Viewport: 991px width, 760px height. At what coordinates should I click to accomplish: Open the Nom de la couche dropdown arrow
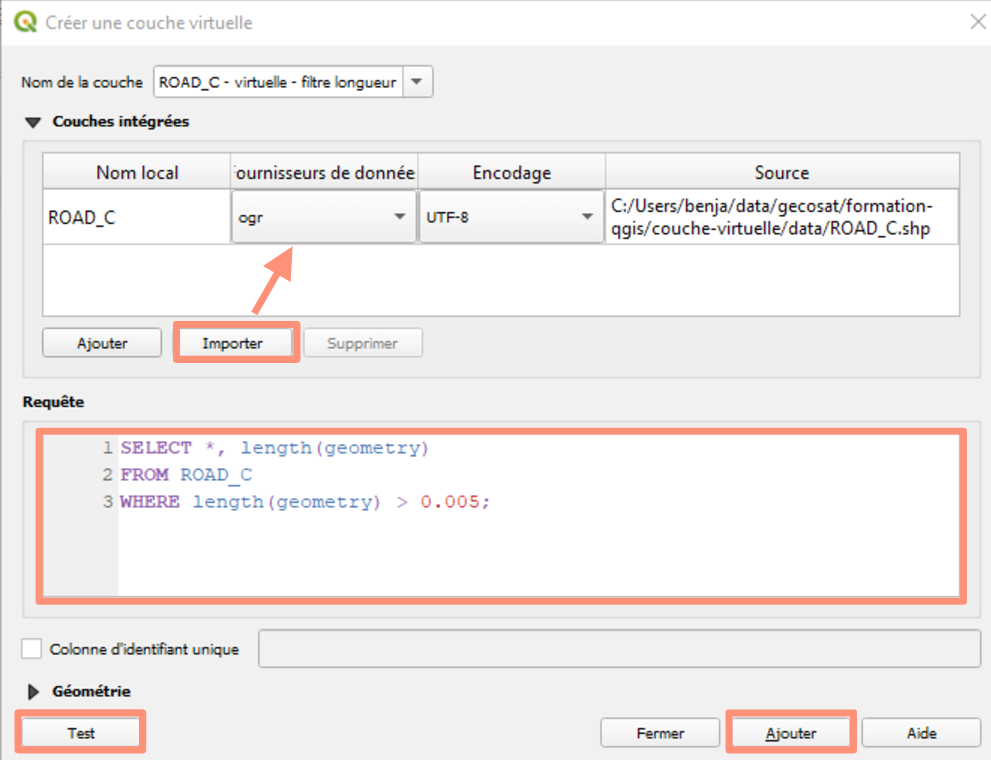coord(418,82)
